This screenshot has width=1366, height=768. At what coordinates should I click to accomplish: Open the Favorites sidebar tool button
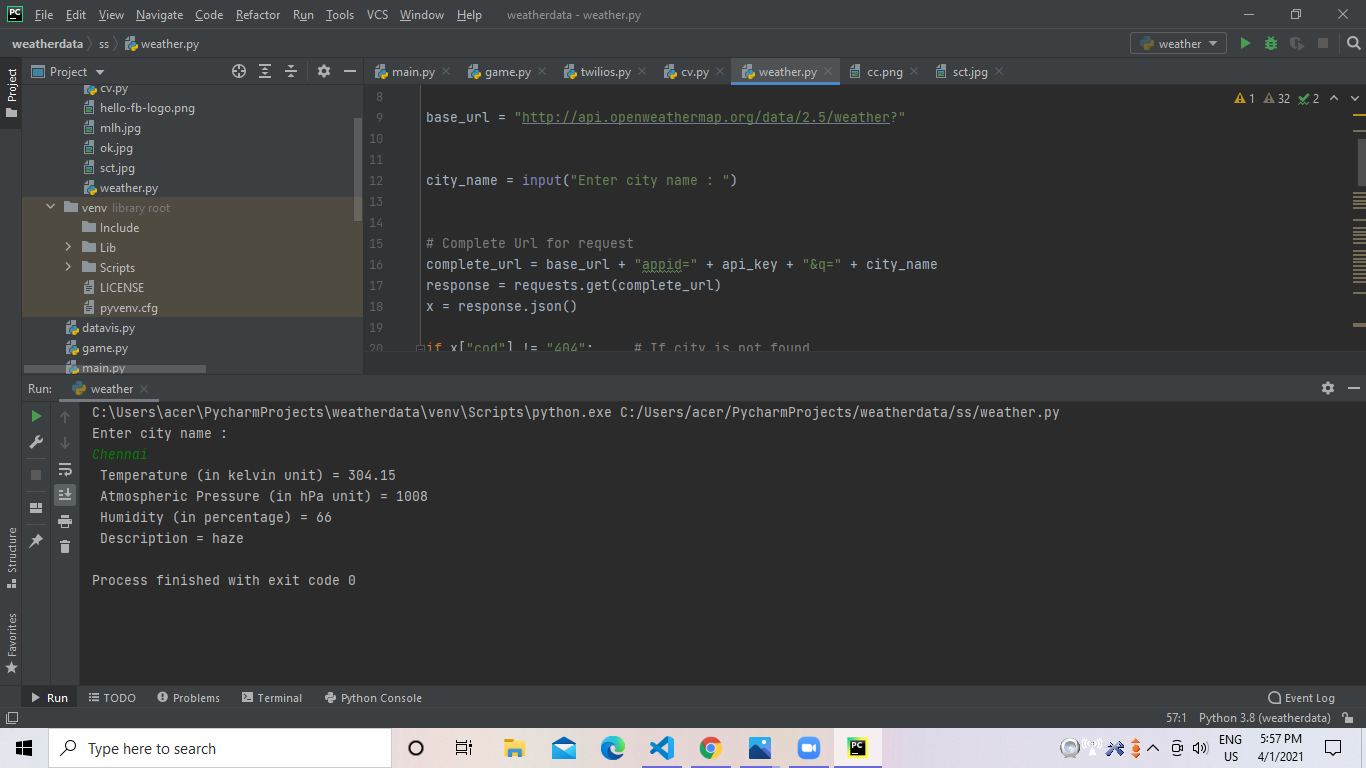pyautogui.click(x=11, y=643)
